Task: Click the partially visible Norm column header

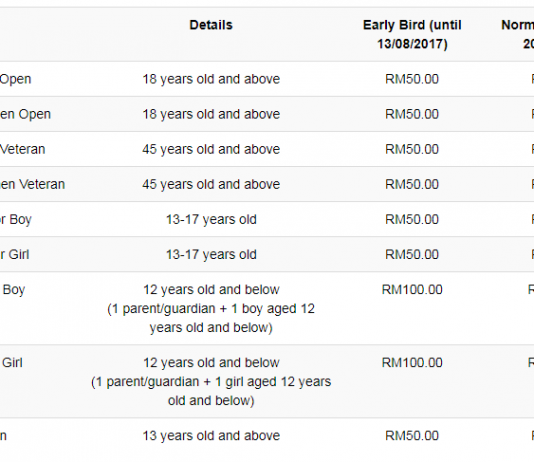Action: click(x=517, y=34)
